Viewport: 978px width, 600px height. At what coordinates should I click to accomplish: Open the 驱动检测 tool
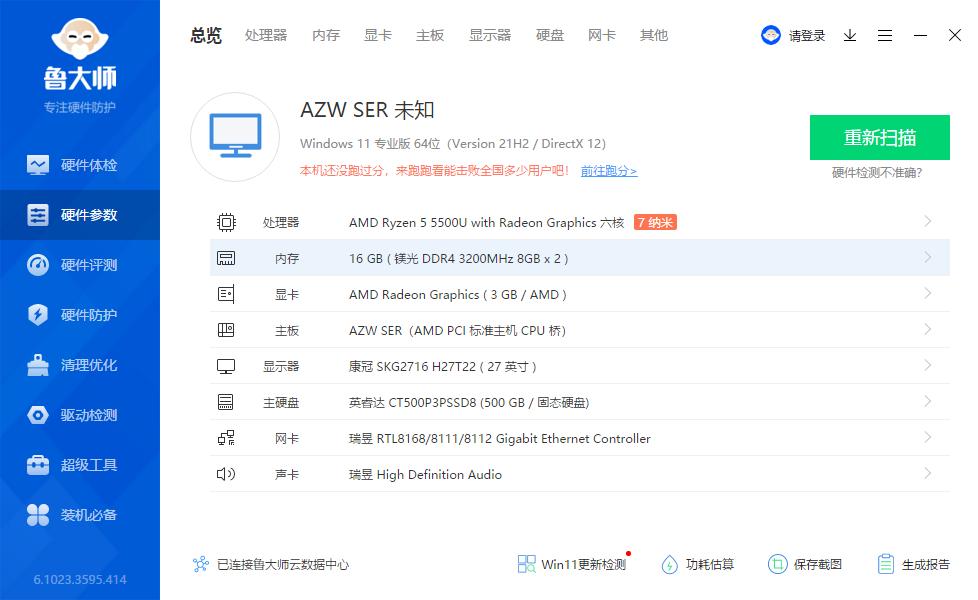click(80, 414)
